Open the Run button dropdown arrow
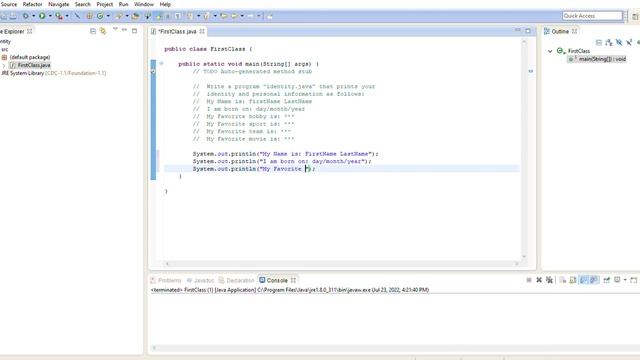This screenshot has width=640, height=360. tap(50, 16)
